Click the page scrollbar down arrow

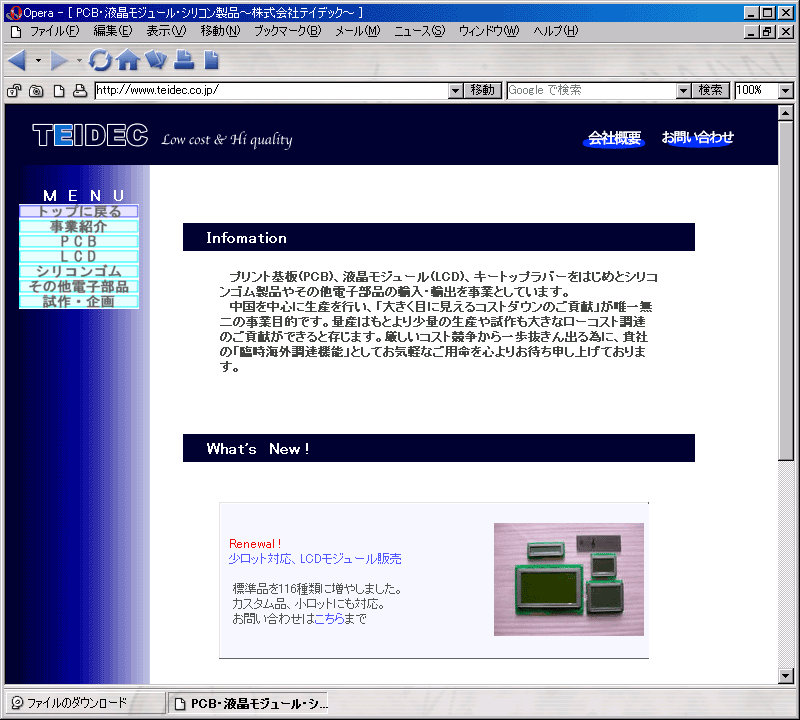786,676
